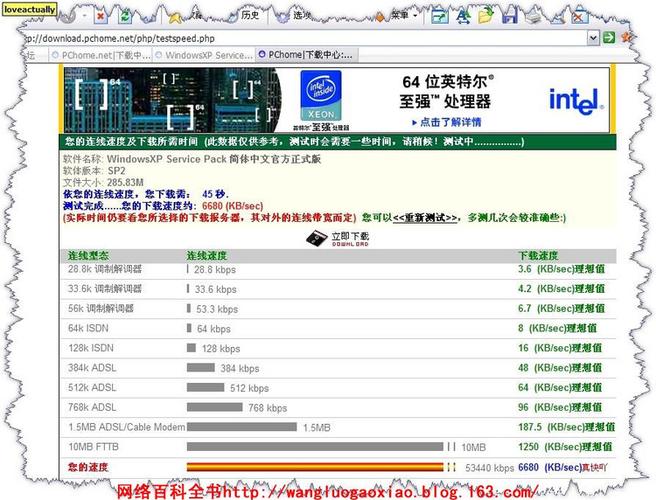Stop page loading with the red X icon
656x500 pixels.
tap(100, 16)
